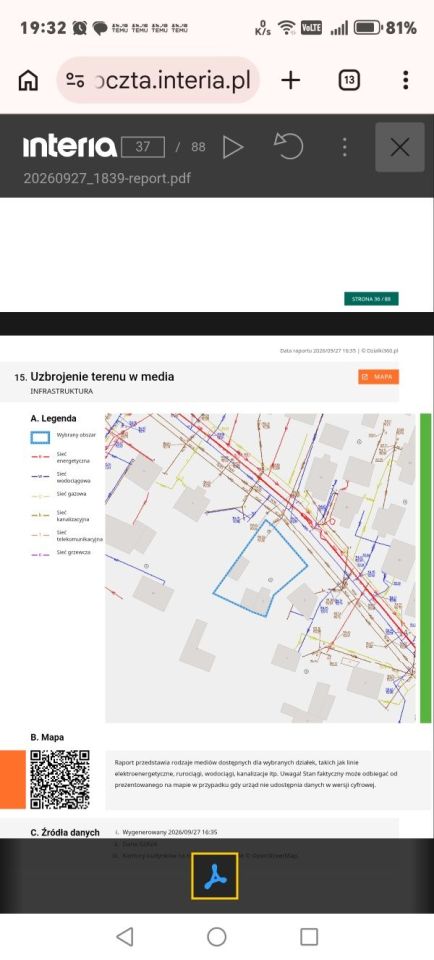Close the PDF viewer with X
This screenshot has width=434, height=960.
pos(400,147)
